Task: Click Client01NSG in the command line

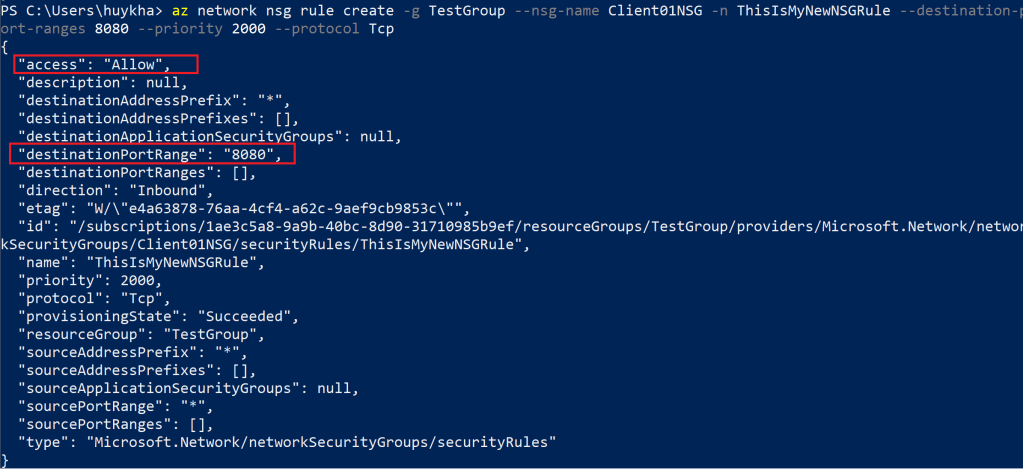Action: [655, 11]
